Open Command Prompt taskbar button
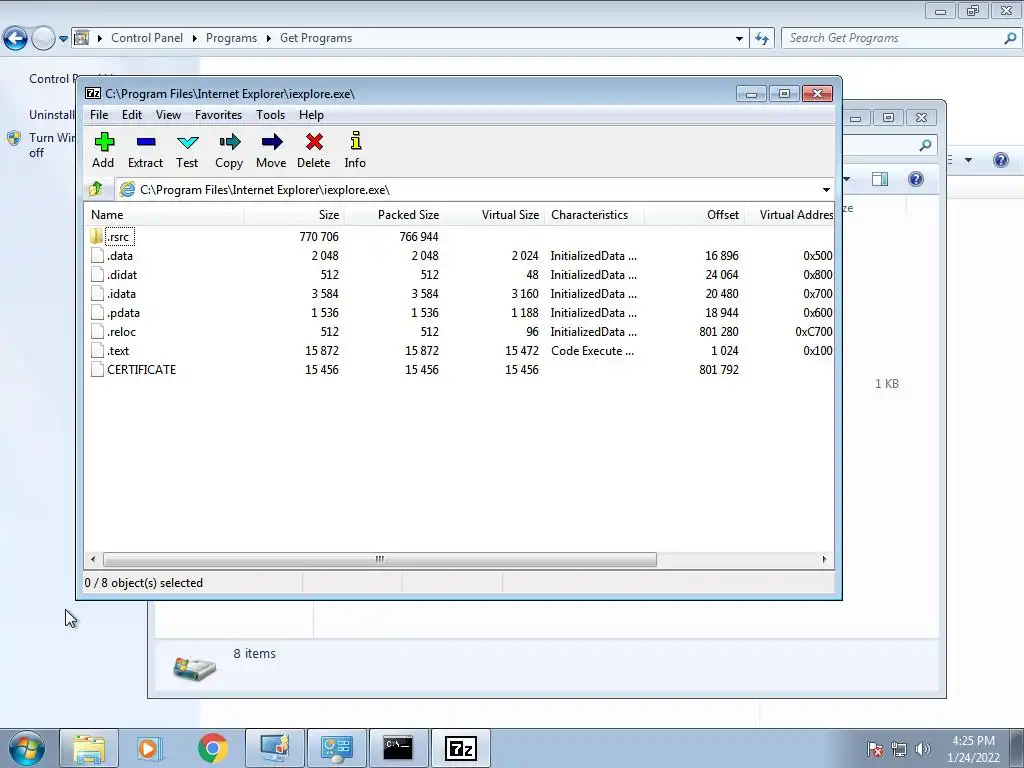The height and width of the screenshot is (768, 1024). [398, 748]
